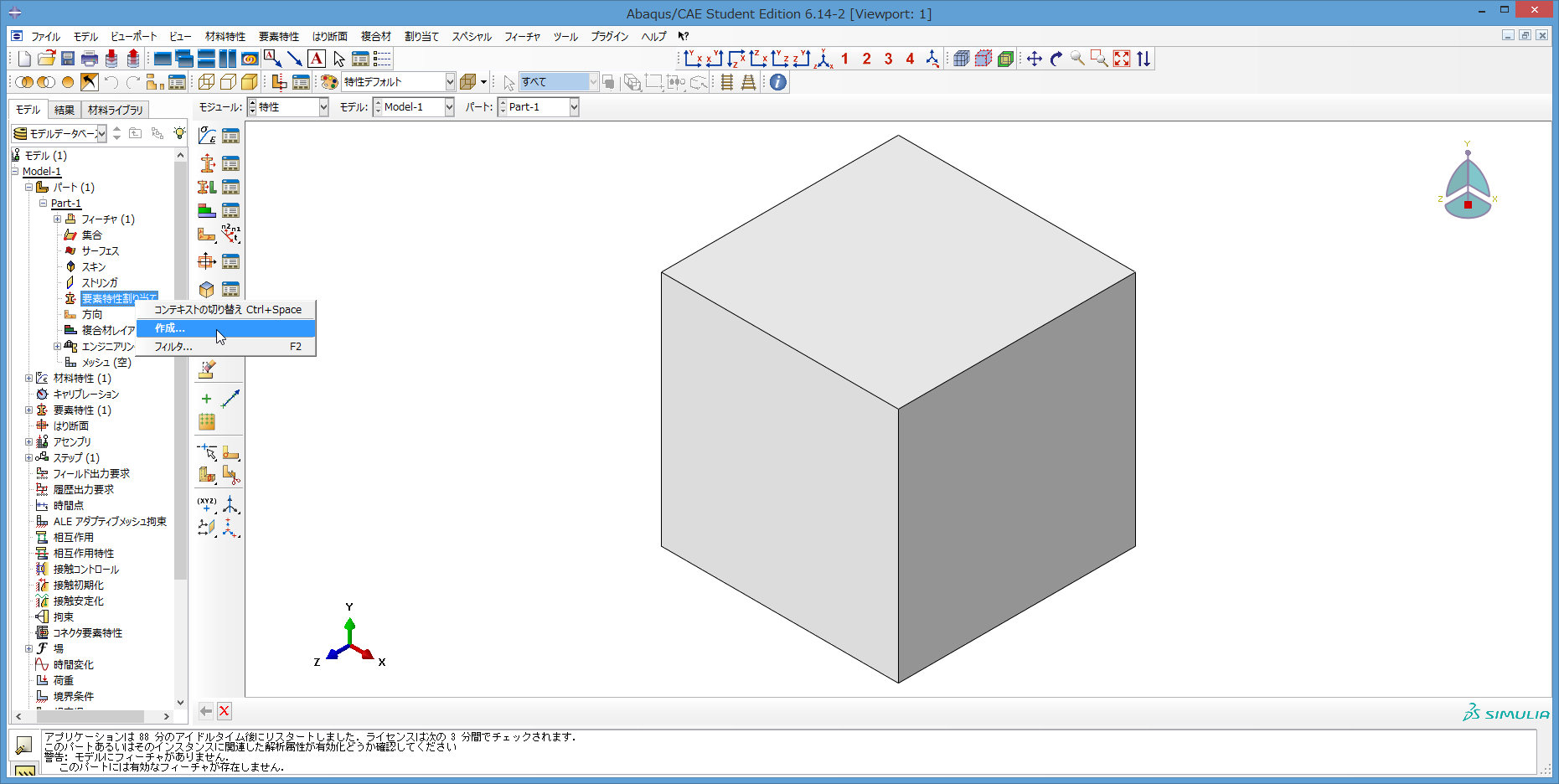
Task: Click the Pan View tool
Action: (1035, 59)
